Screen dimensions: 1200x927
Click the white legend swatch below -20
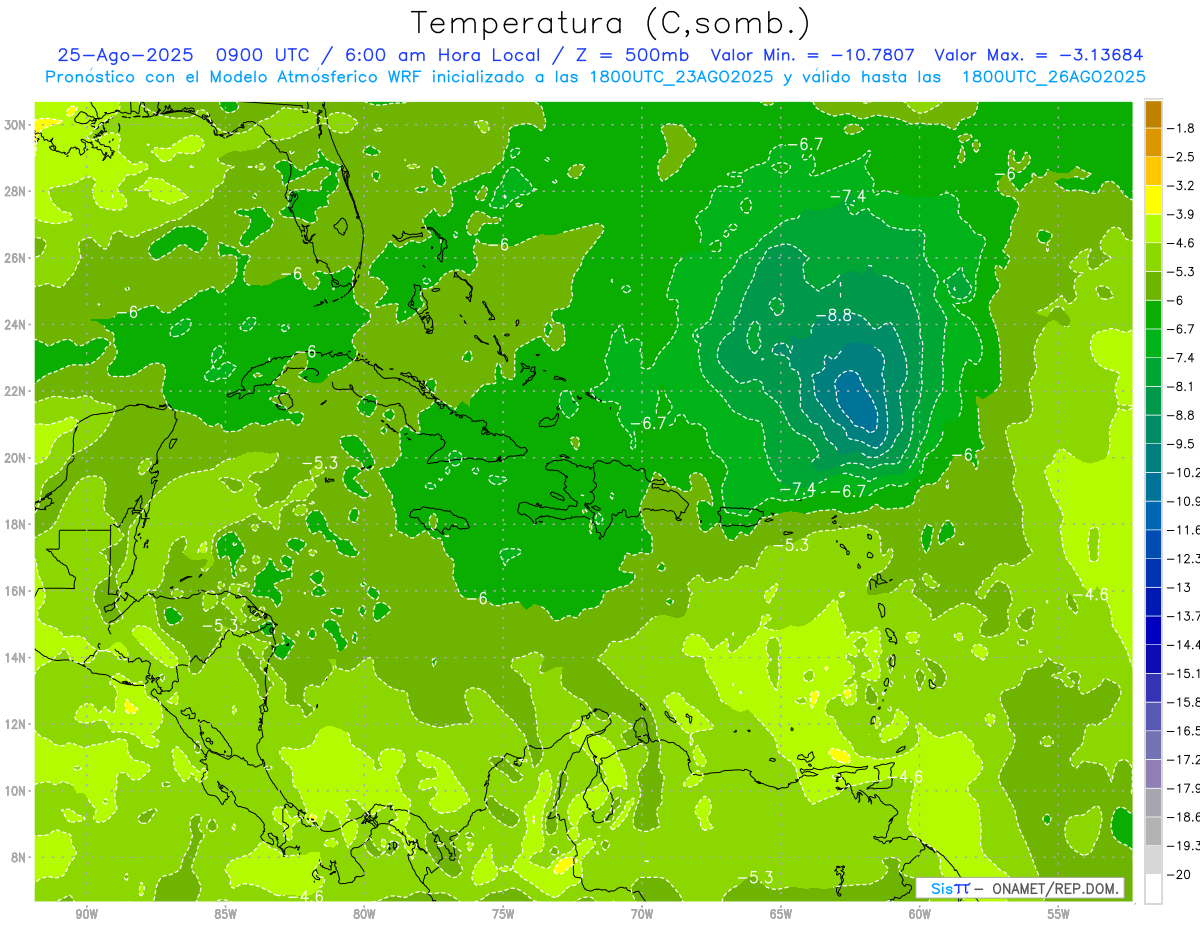[x=1153, y=888]
